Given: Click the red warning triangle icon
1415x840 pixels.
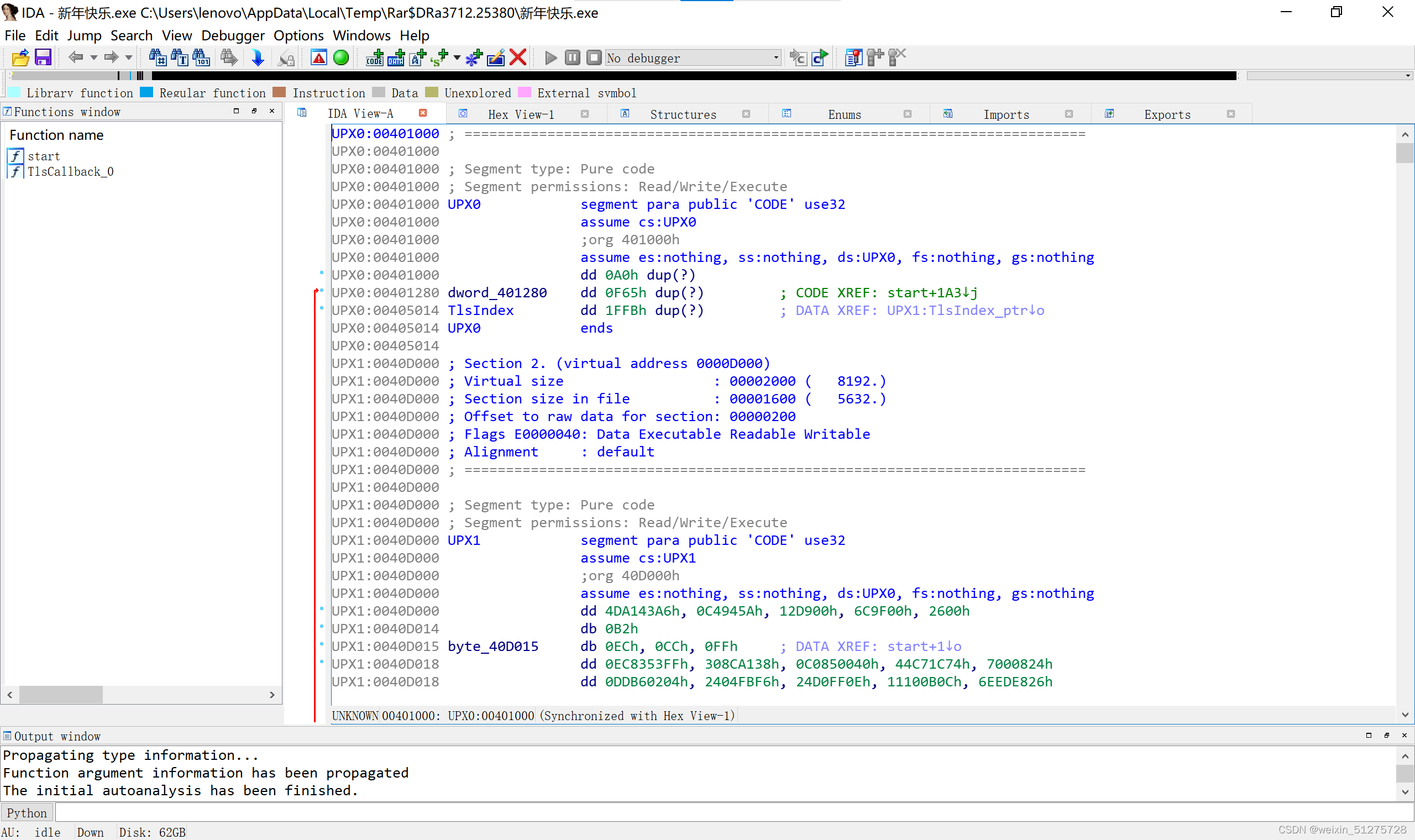Looking at the screenshot, I should click(x=319, y=57).
